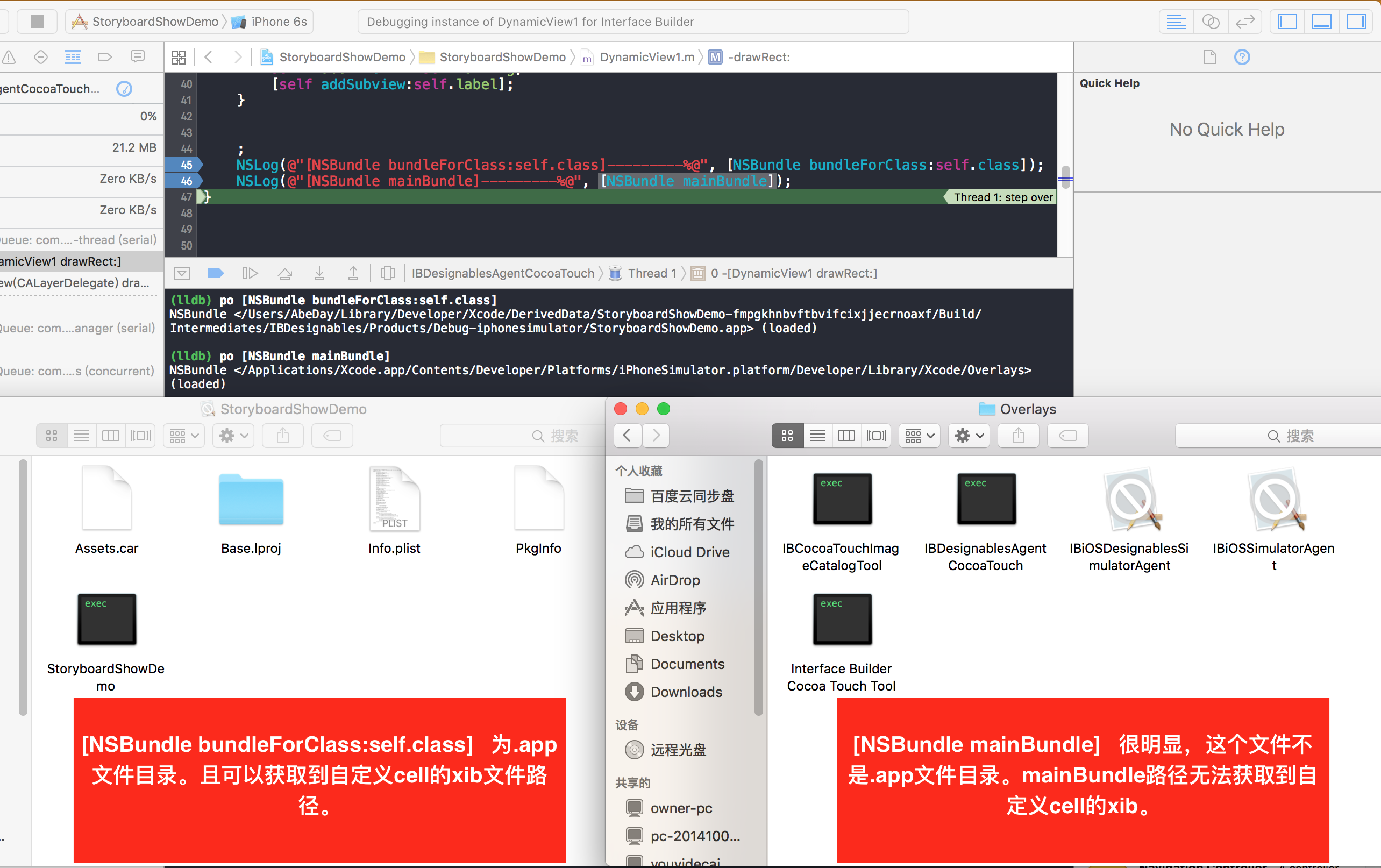Select IBiOSDesignablesSimulatorAgent app
The height and width of the screenshot is (868, 1381).
point(1129,521)
